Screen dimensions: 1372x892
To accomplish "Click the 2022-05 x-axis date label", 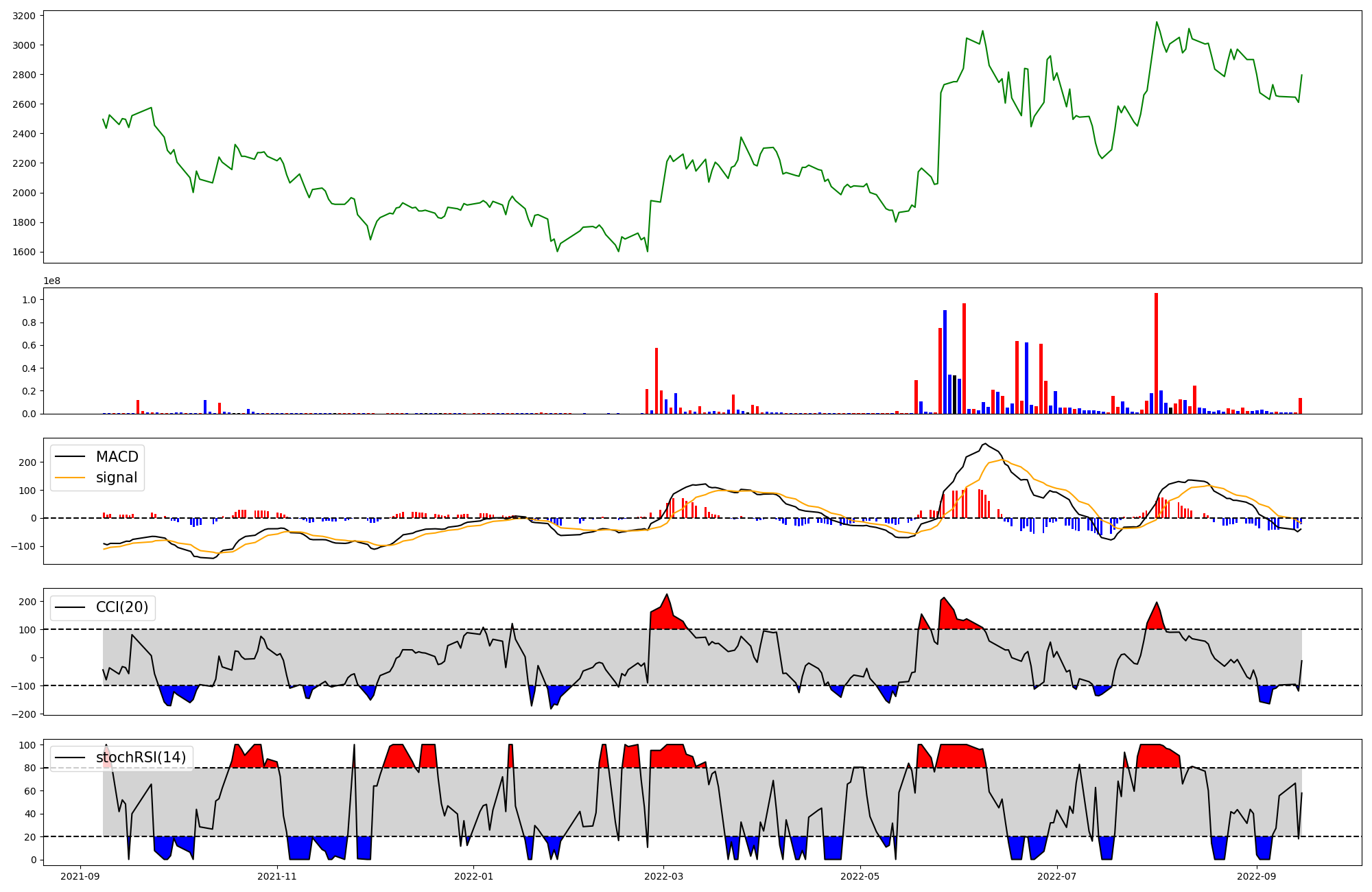I will pos(860,876).
